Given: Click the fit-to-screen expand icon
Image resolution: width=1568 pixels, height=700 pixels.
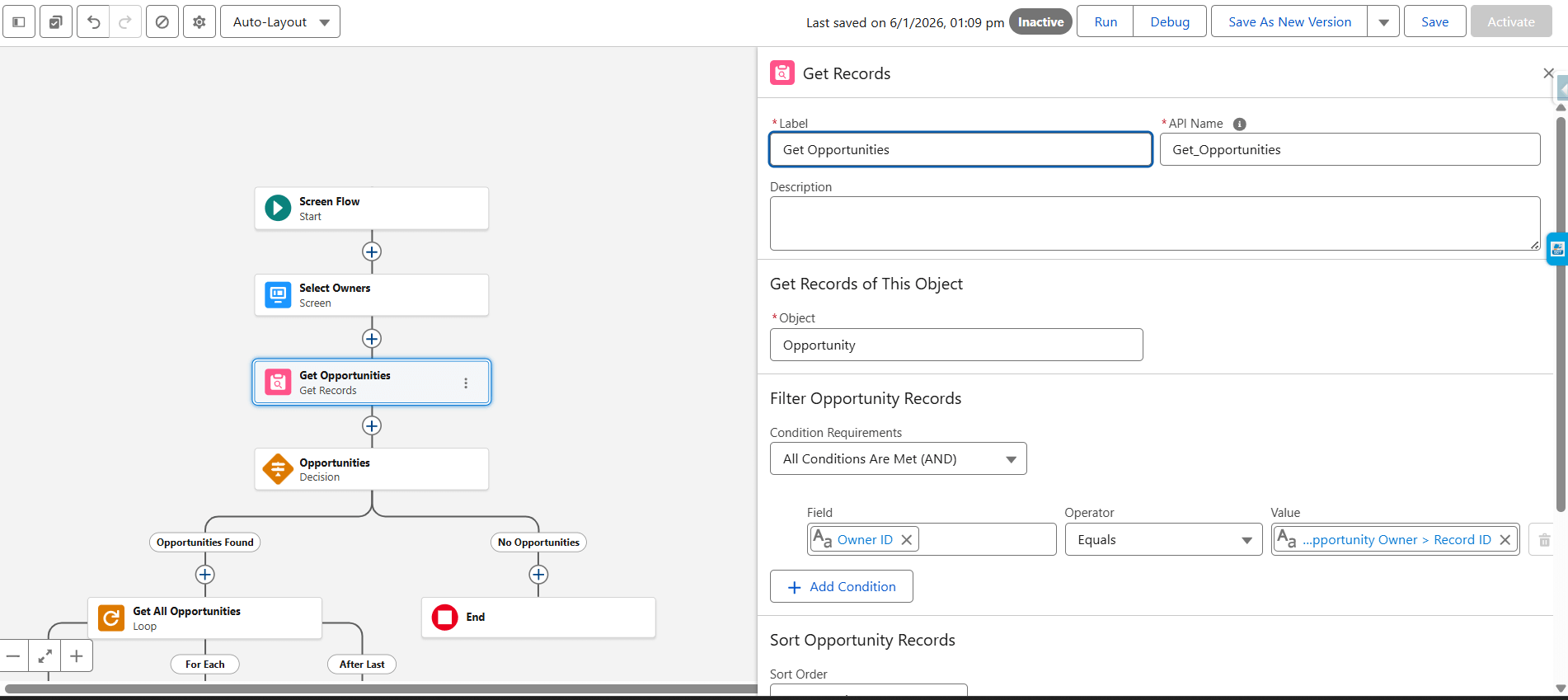Looking at the screenshot, I should pyautogui.click(x=45, y=656).
